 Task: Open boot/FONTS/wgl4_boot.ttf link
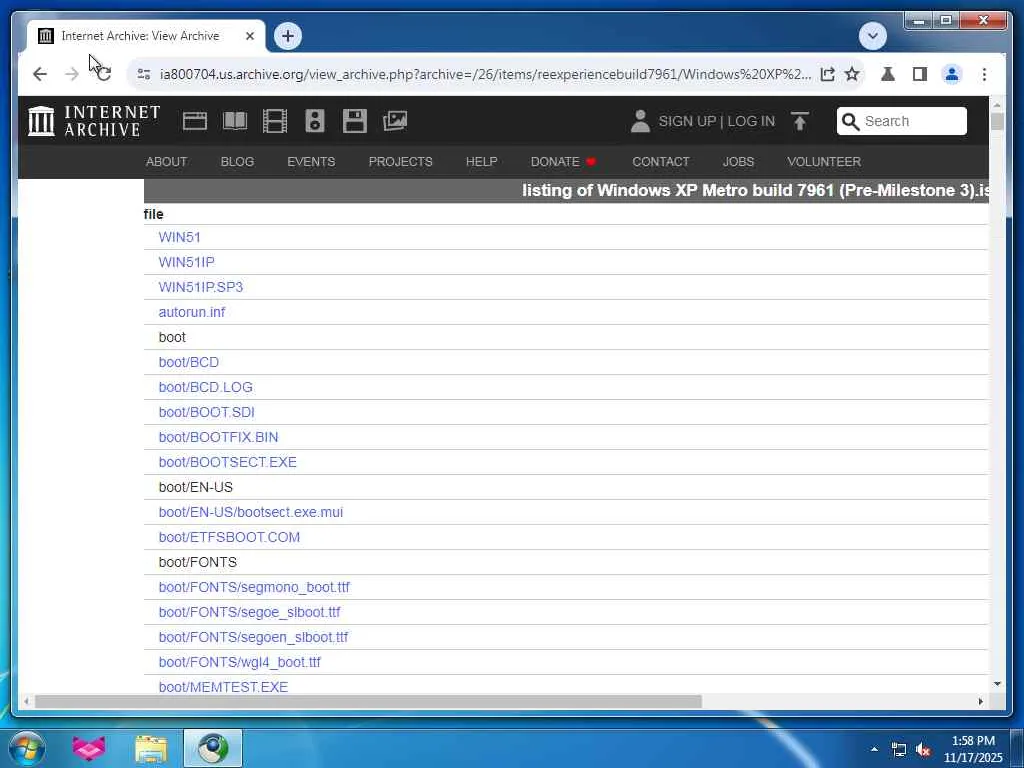tap(240, 662)
